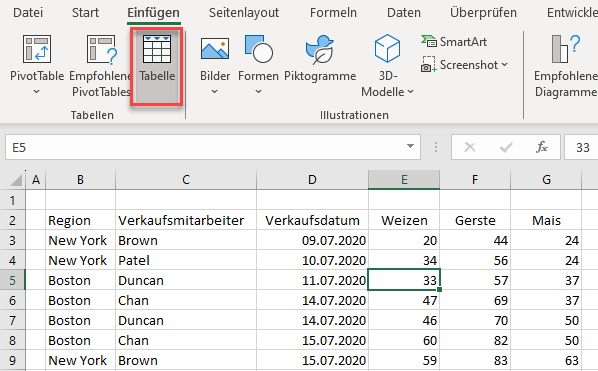The image size is (598, 371).
Task: Open Empfohlene PivotTables
Action: [100, 65]
